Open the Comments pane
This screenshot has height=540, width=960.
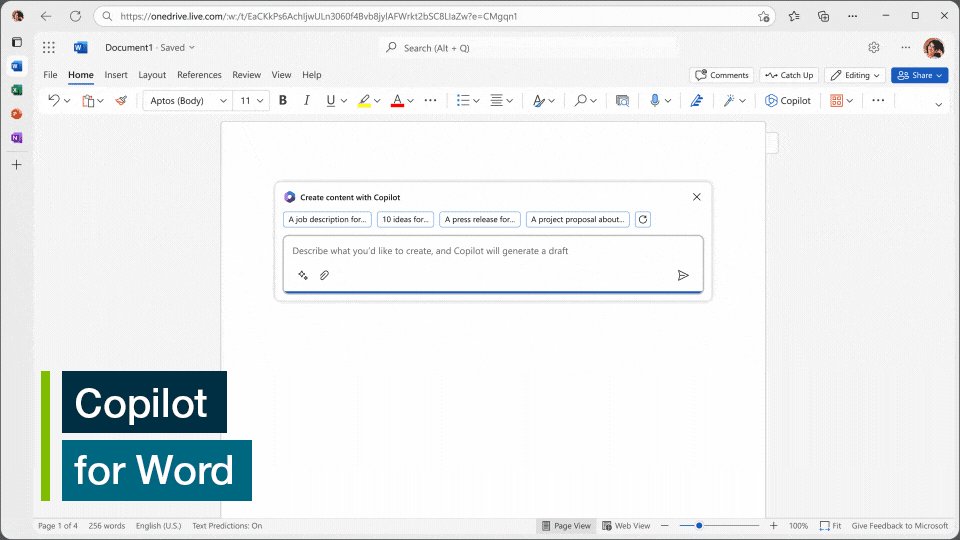tap(722, 75)
